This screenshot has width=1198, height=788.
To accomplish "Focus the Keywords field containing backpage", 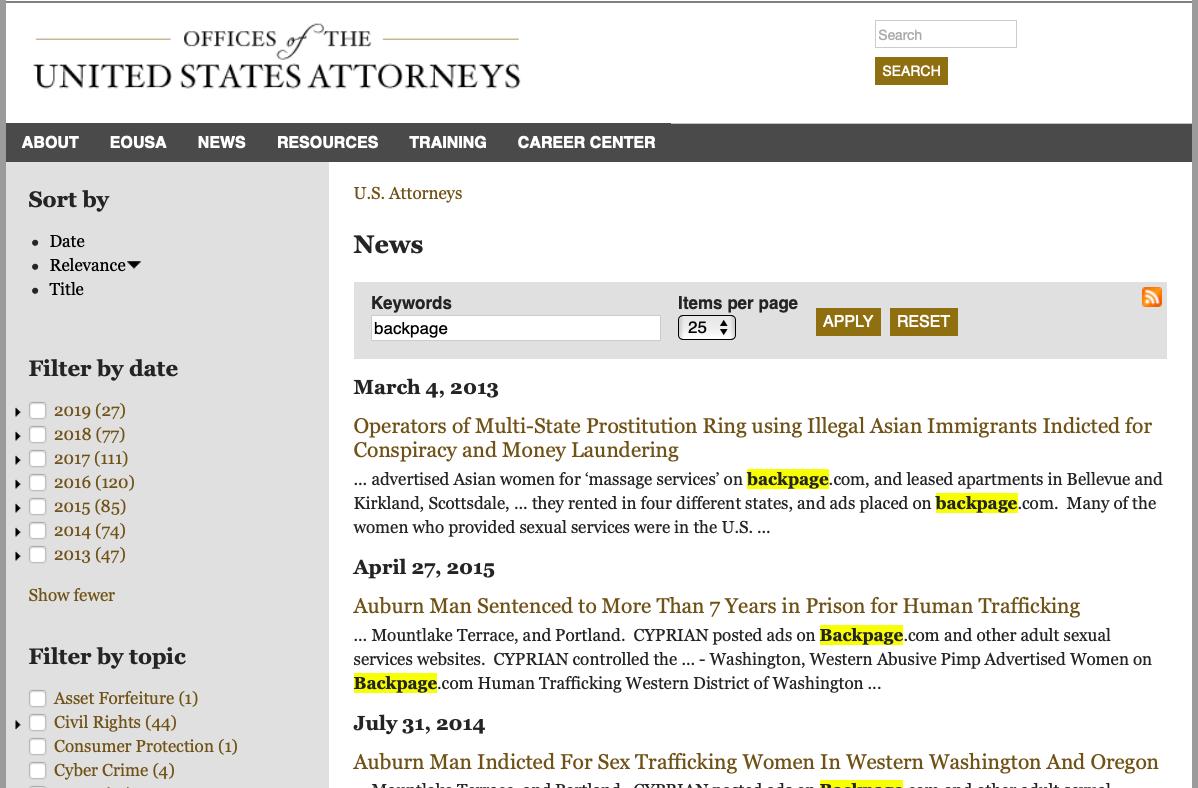I will [516, 329].
